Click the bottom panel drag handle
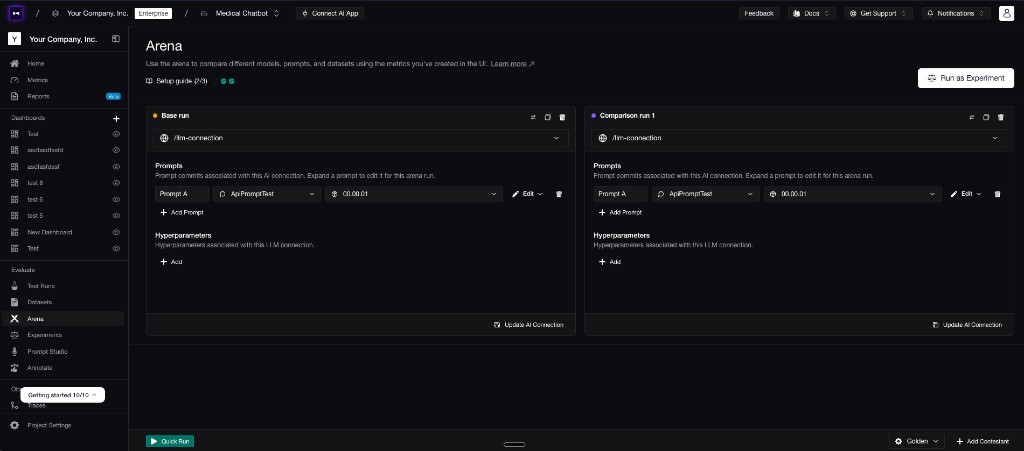Screen dimensions: 1024x451 tap(514, 444)
